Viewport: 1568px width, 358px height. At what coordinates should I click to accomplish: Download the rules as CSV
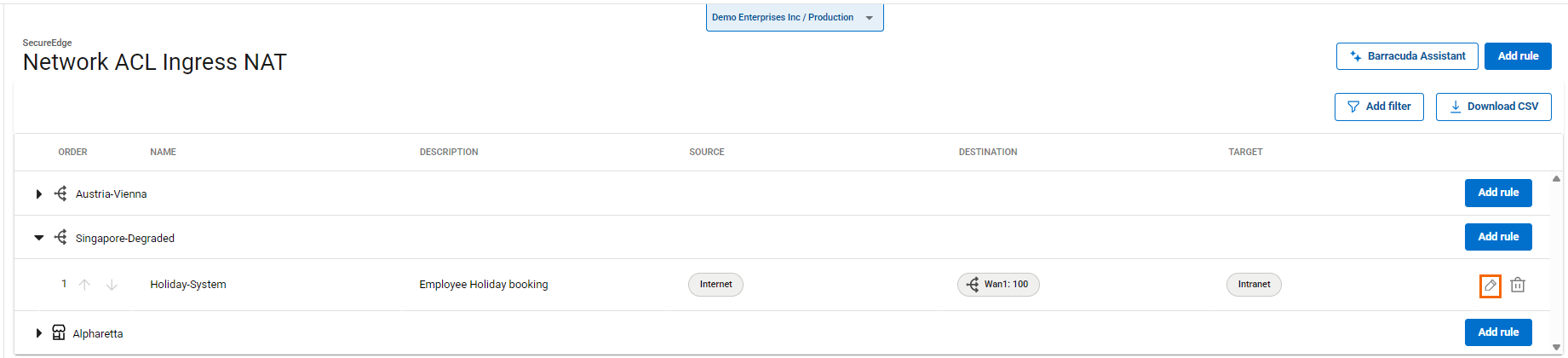tap(1492, 107)
